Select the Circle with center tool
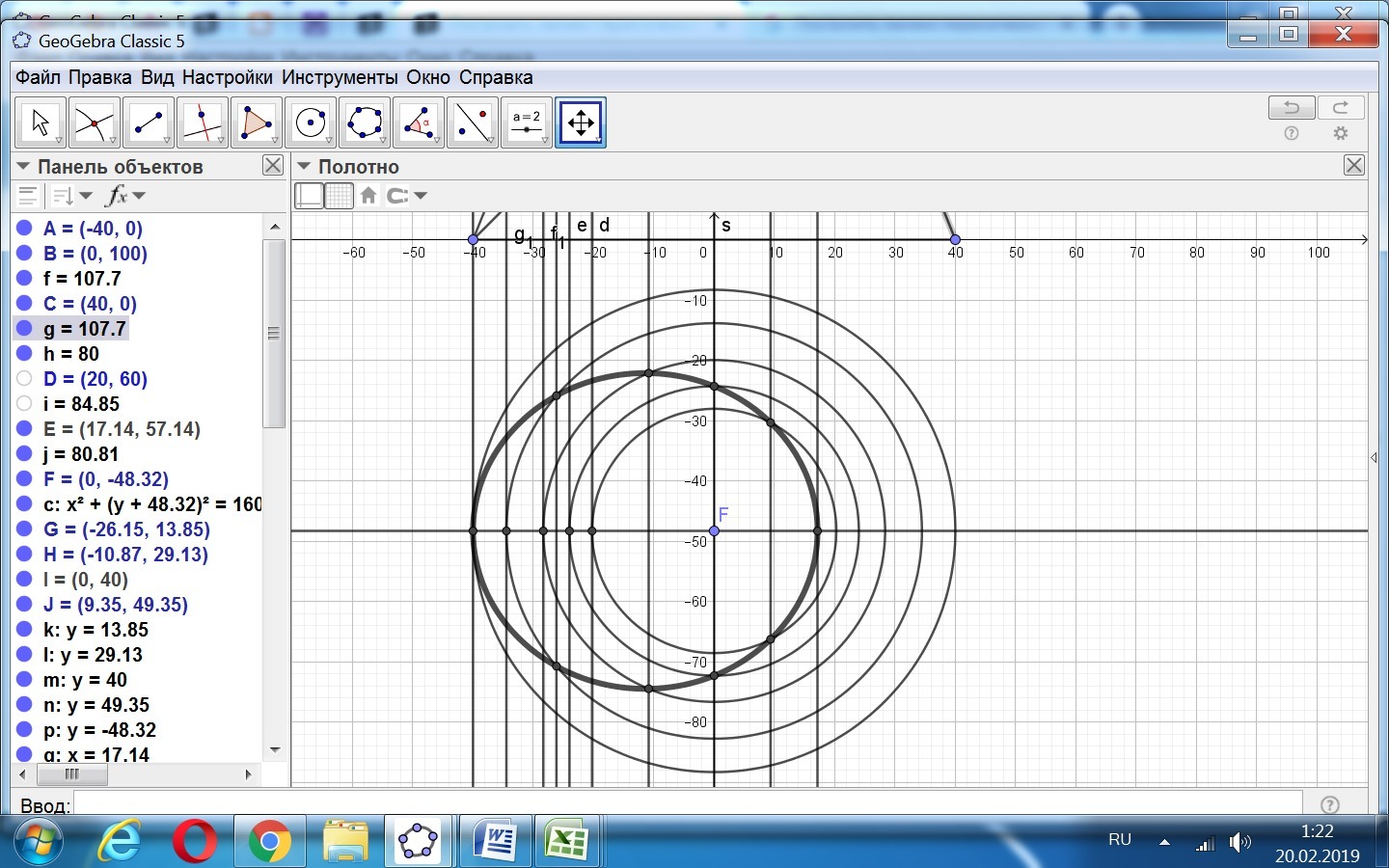 pos(310,122)
